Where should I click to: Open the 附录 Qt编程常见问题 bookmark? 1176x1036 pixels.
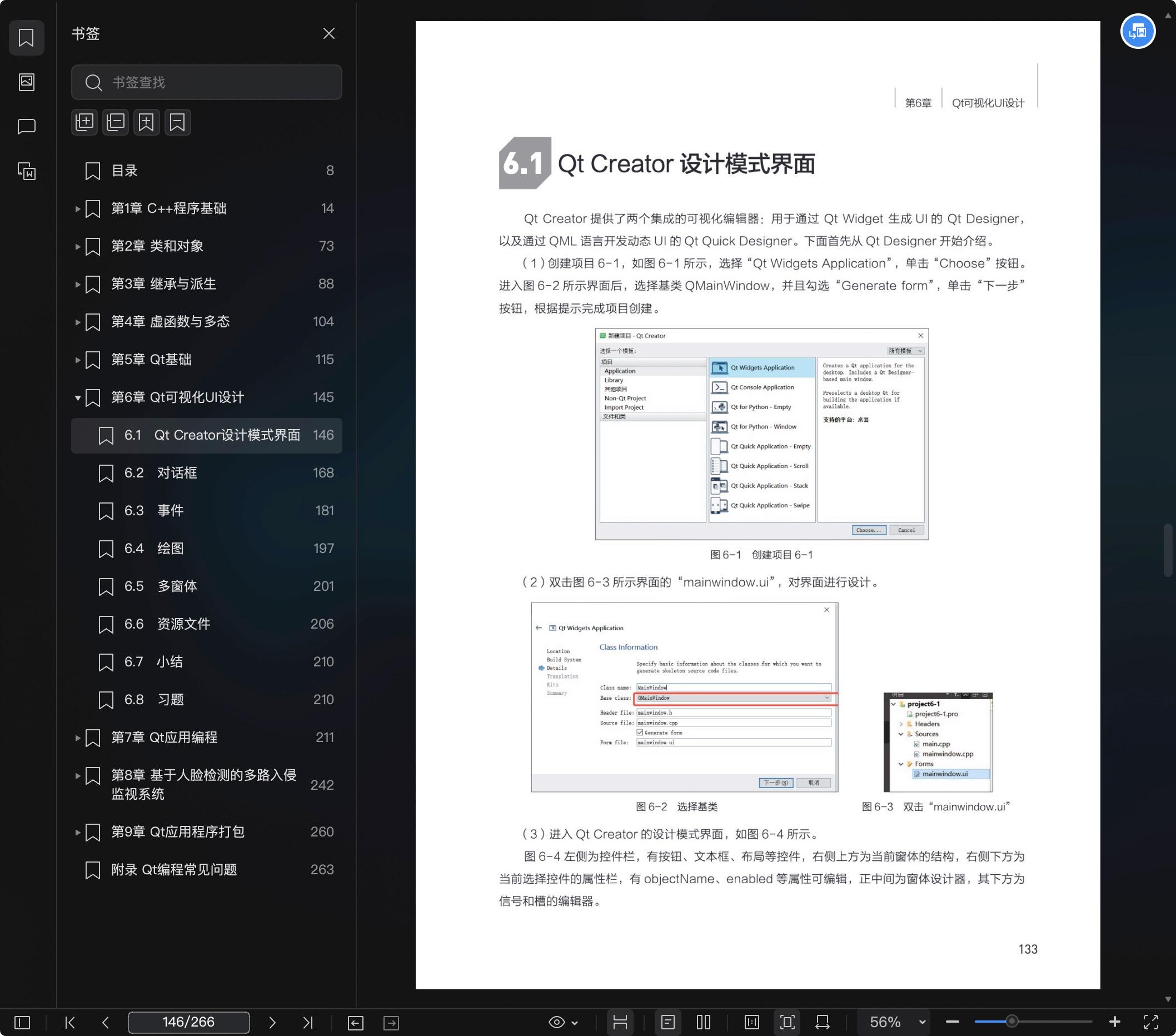click(x=207, y=870)
